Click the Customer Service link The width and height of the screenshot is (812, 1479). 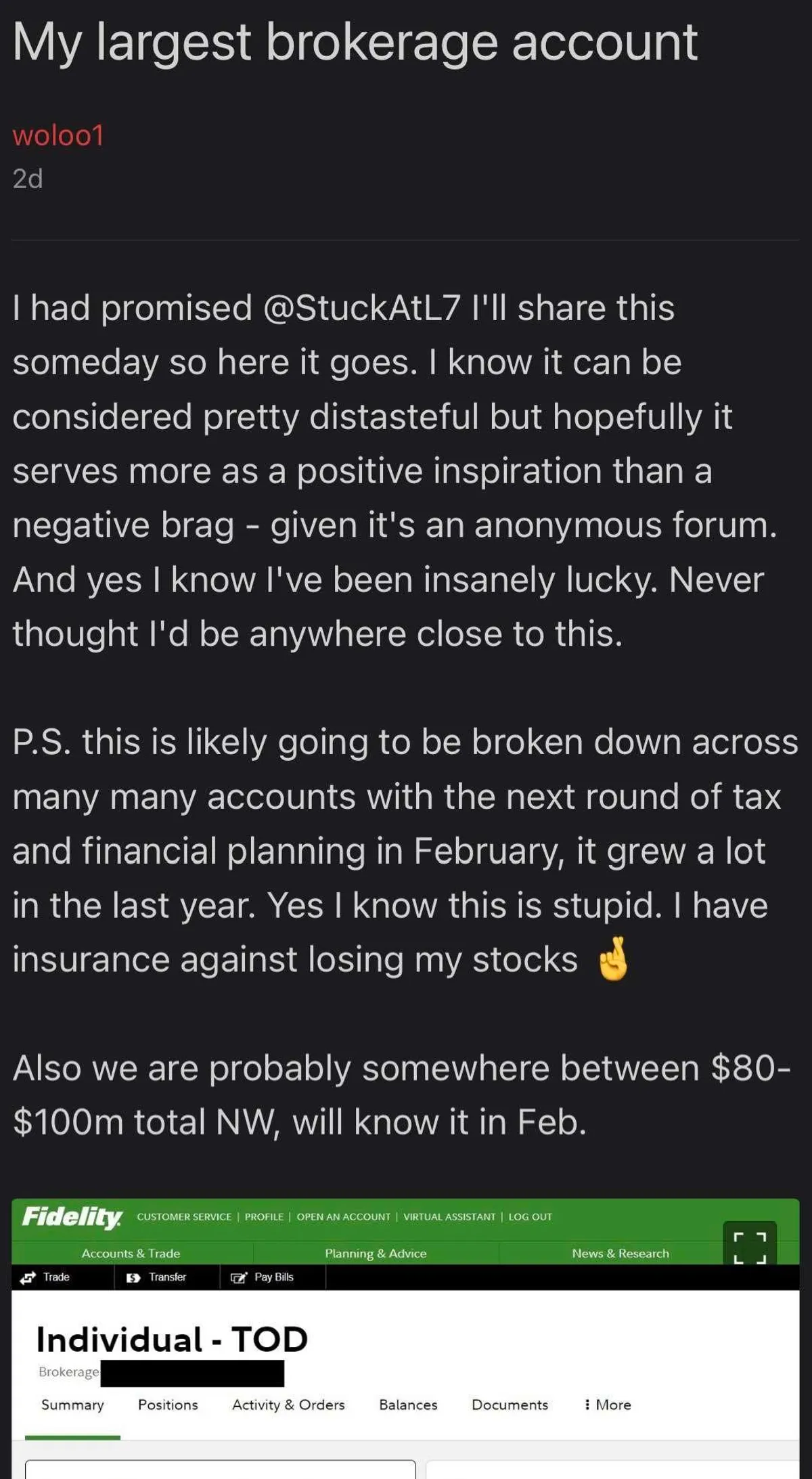point(184,1216)
